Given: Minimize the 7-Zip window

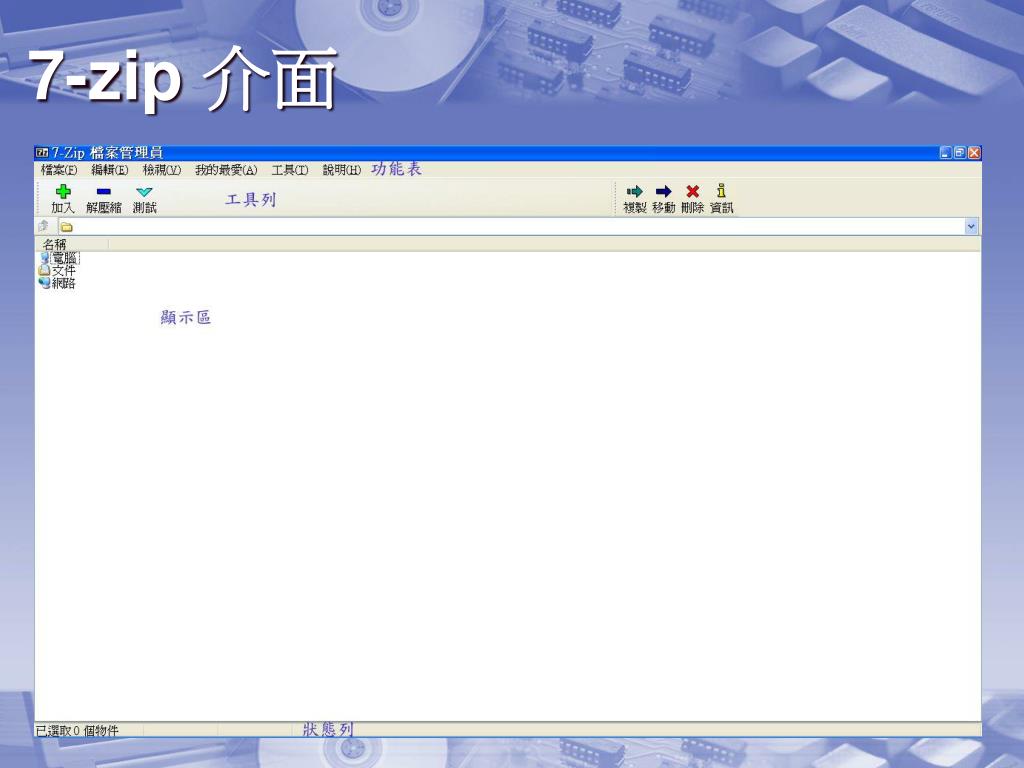Looking at the screenshot, I should click(945, 153).
